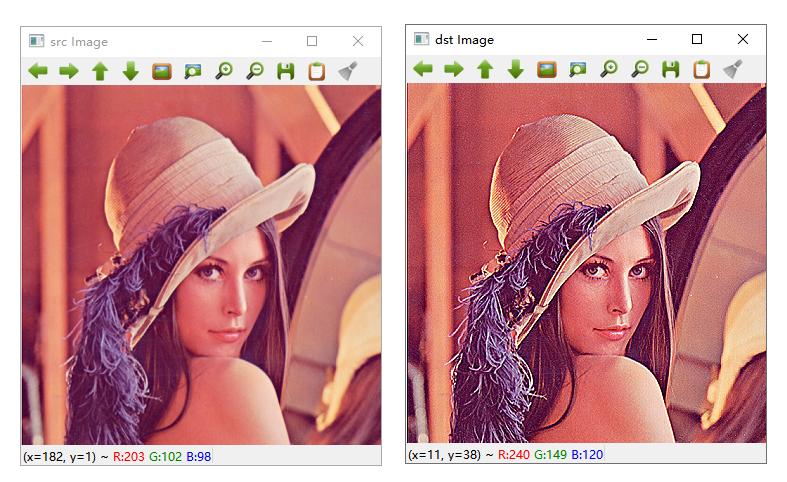Screen dimensions: 787x482
Task: Click R:203 value in src status bar
Action: click(129, 457)
